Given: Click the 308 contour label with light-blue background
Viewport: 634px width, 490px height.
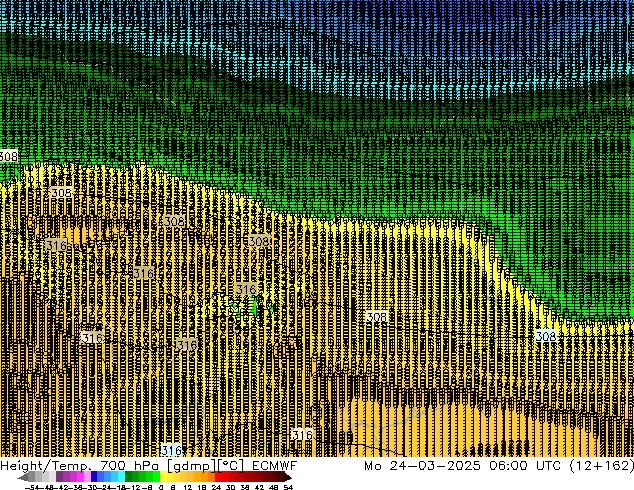Looking at the screenshot, I should (x=546, y=336).
